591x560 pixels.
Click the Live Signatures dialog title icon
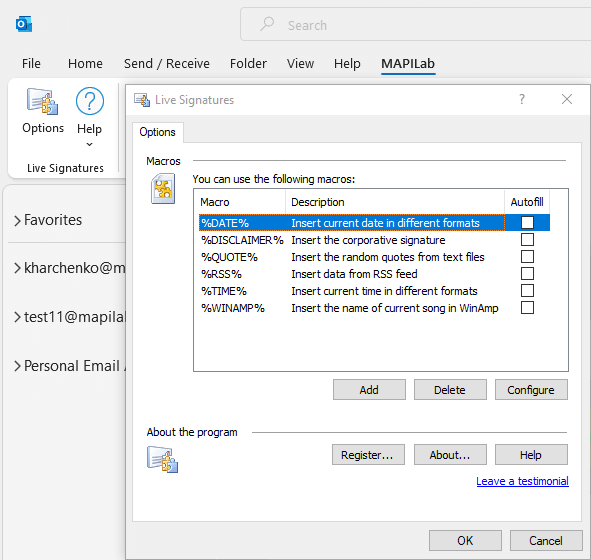coord(142,100)
